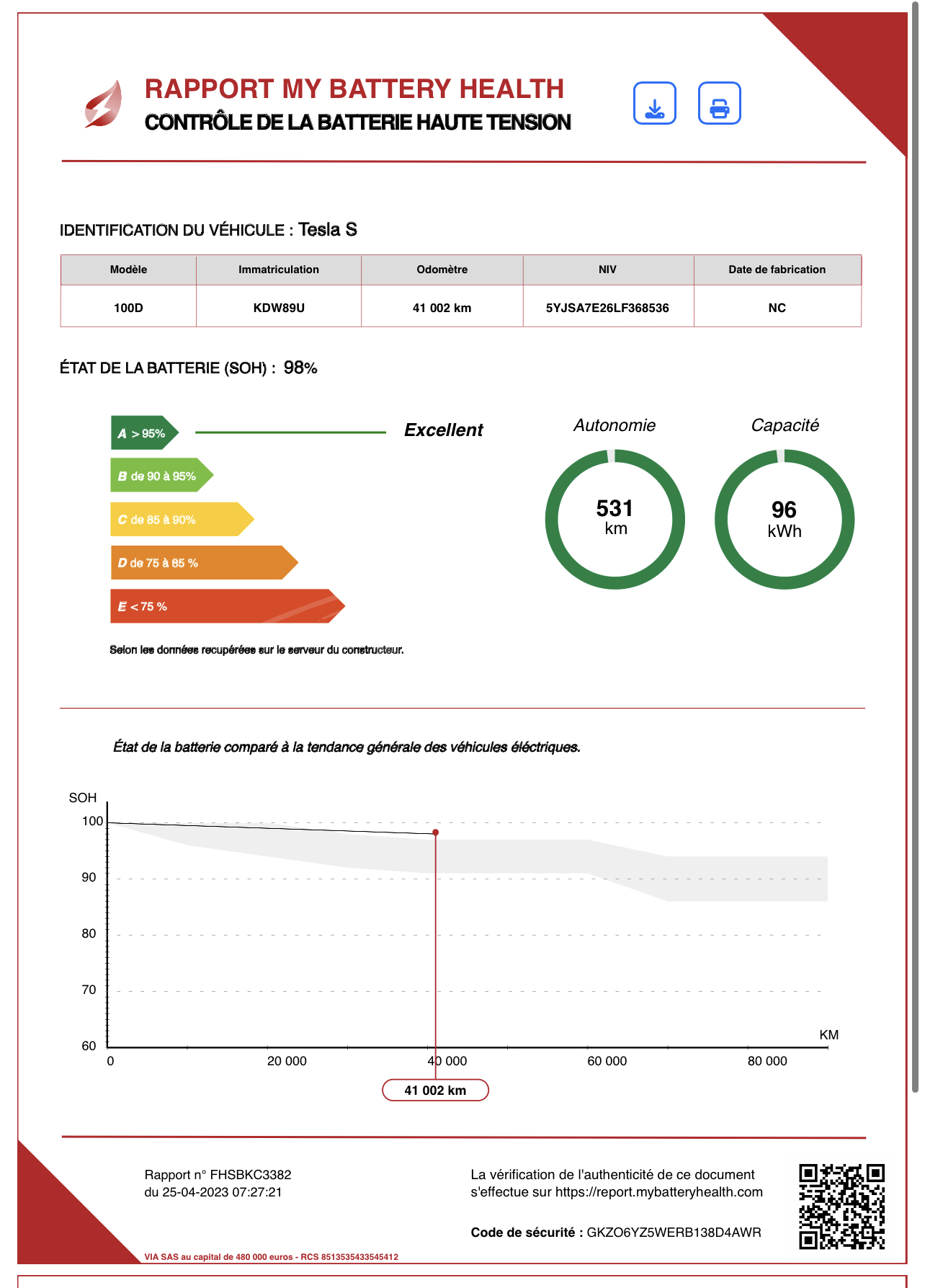
Task: Click the NC fabrication date cell
Action: [x=777, y=308]
